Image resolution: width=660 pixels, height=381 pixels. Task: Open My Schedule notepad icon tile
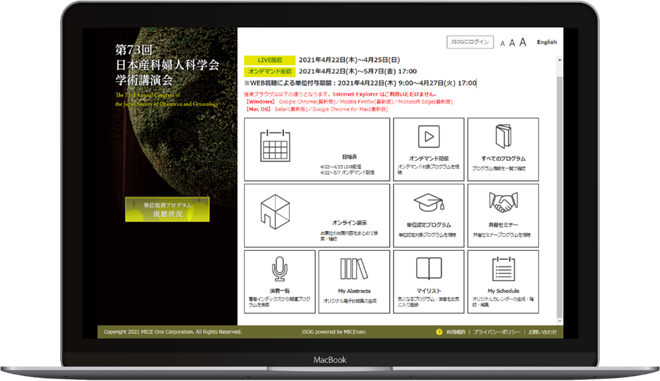(x=503, y=282)
